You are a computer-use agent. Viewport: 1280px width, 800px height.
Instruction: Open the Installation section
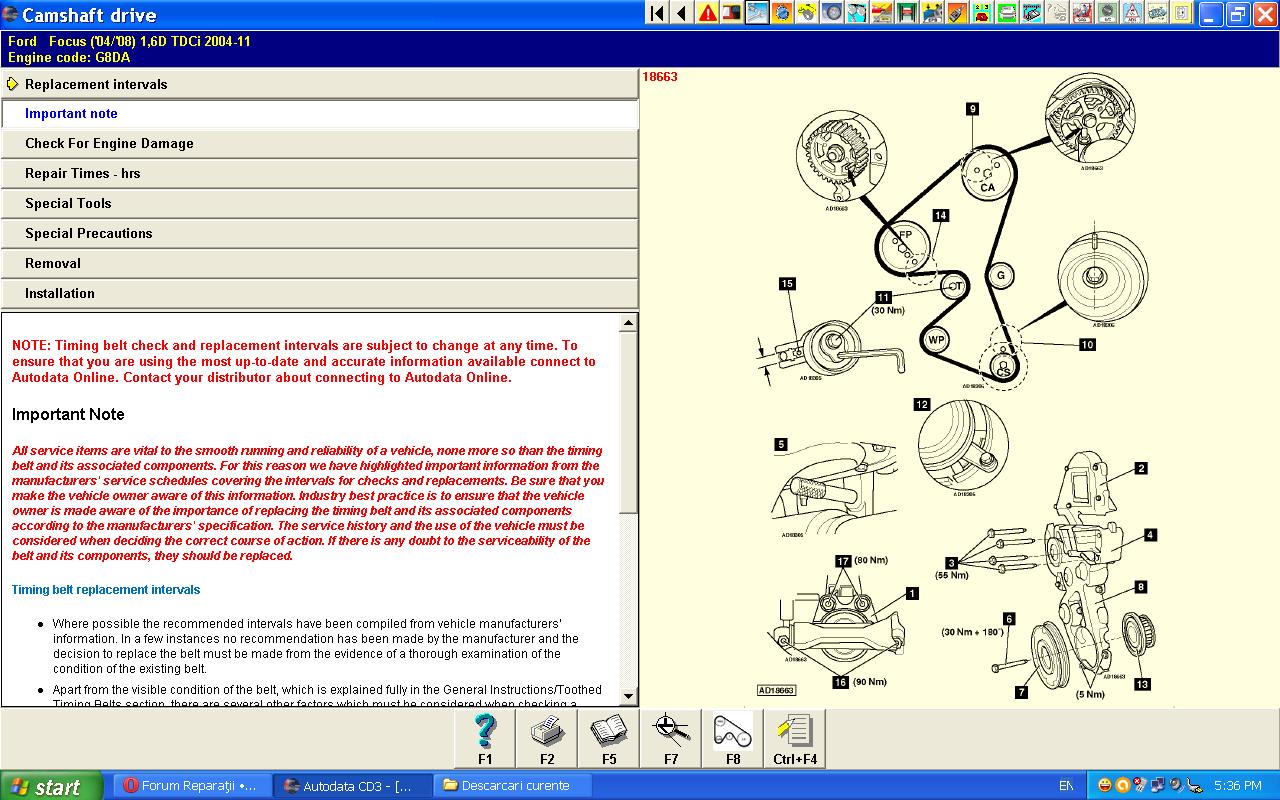60,294
